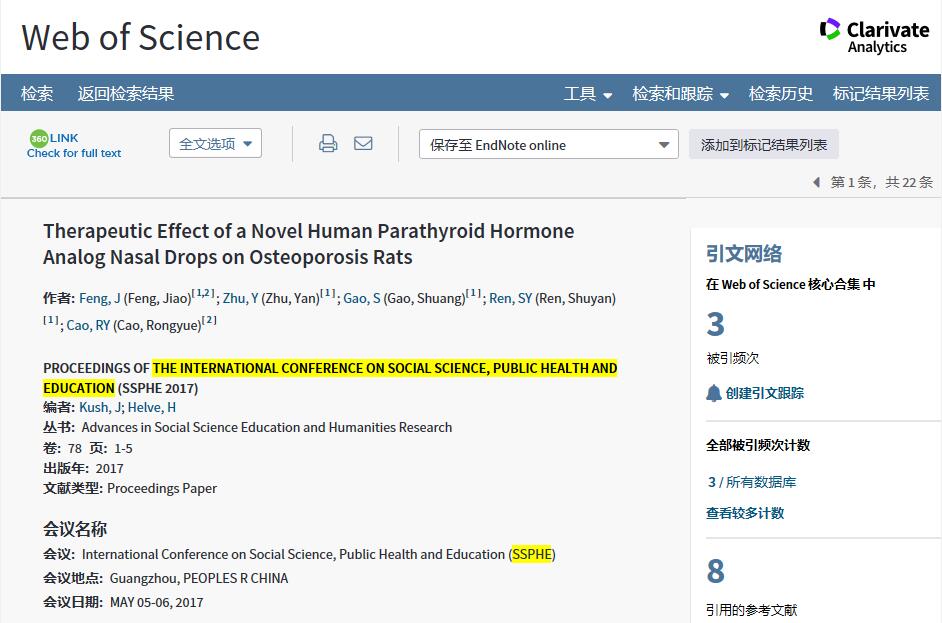Open 标记结果列表 in the navigation bar
Viewport: 942px width, 623px height.
(x=881, y=94)
